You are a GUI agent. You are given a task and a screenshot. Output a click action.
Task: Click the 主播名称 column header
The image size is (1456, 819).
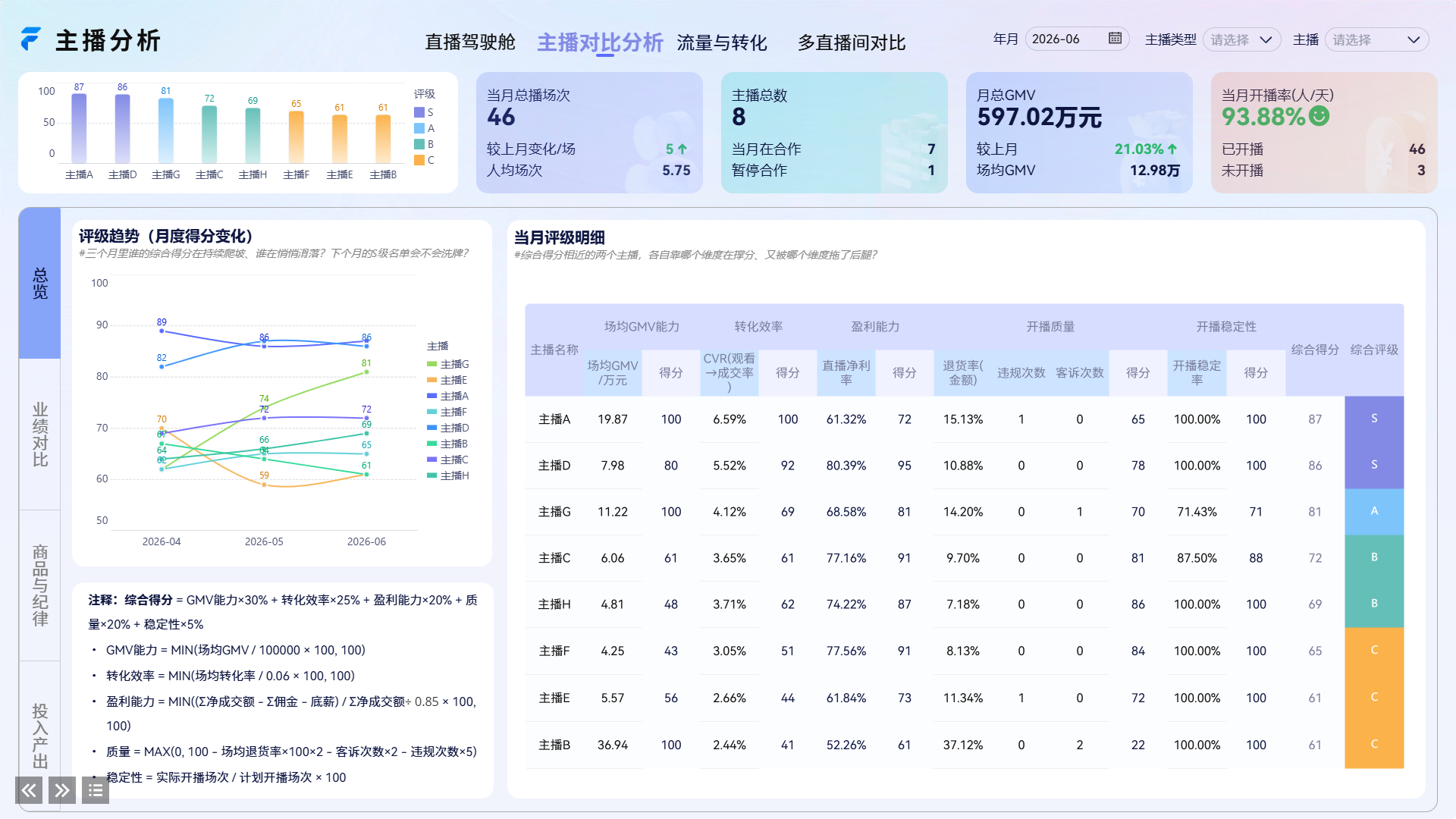(x=554, y=350)
